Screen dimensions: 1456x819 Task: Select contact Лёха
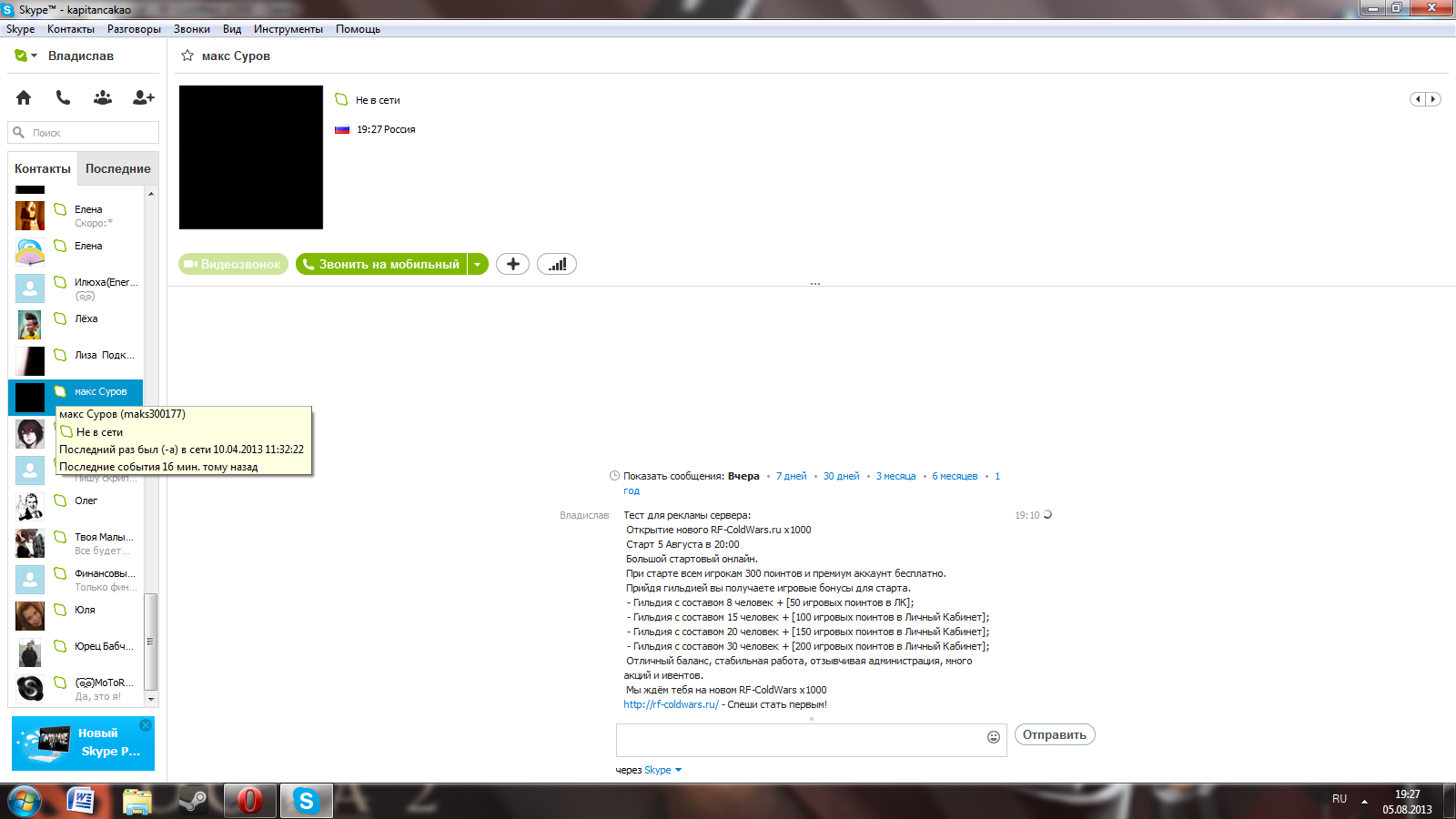[76, 325]
